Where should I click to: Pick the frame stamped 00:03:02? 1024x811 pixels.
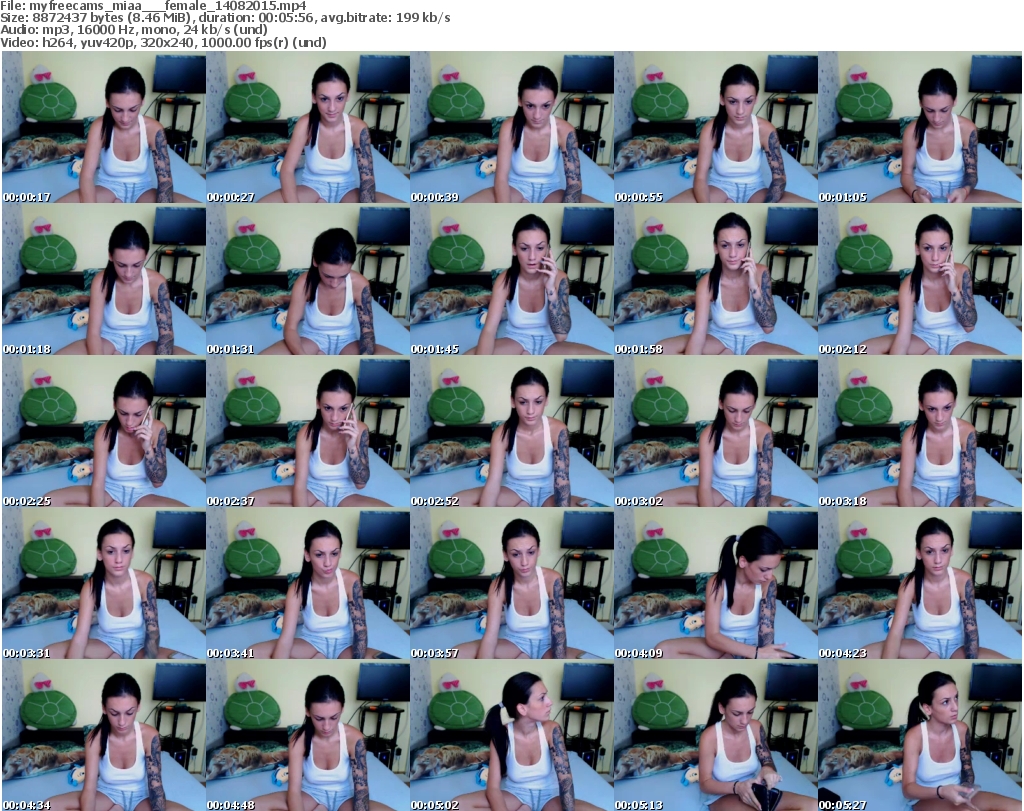point(716,432)
